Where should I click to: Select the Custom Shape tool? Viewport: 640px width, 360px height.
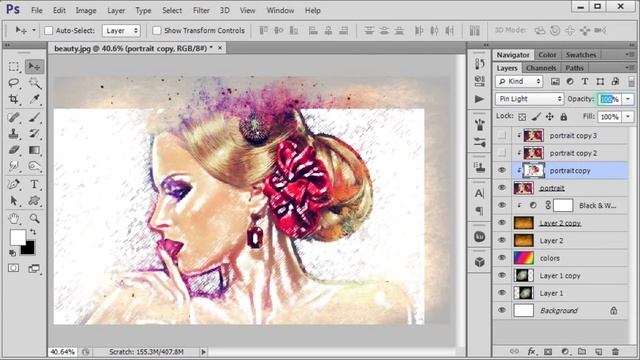pyautogui.click(x=34, y=200)
